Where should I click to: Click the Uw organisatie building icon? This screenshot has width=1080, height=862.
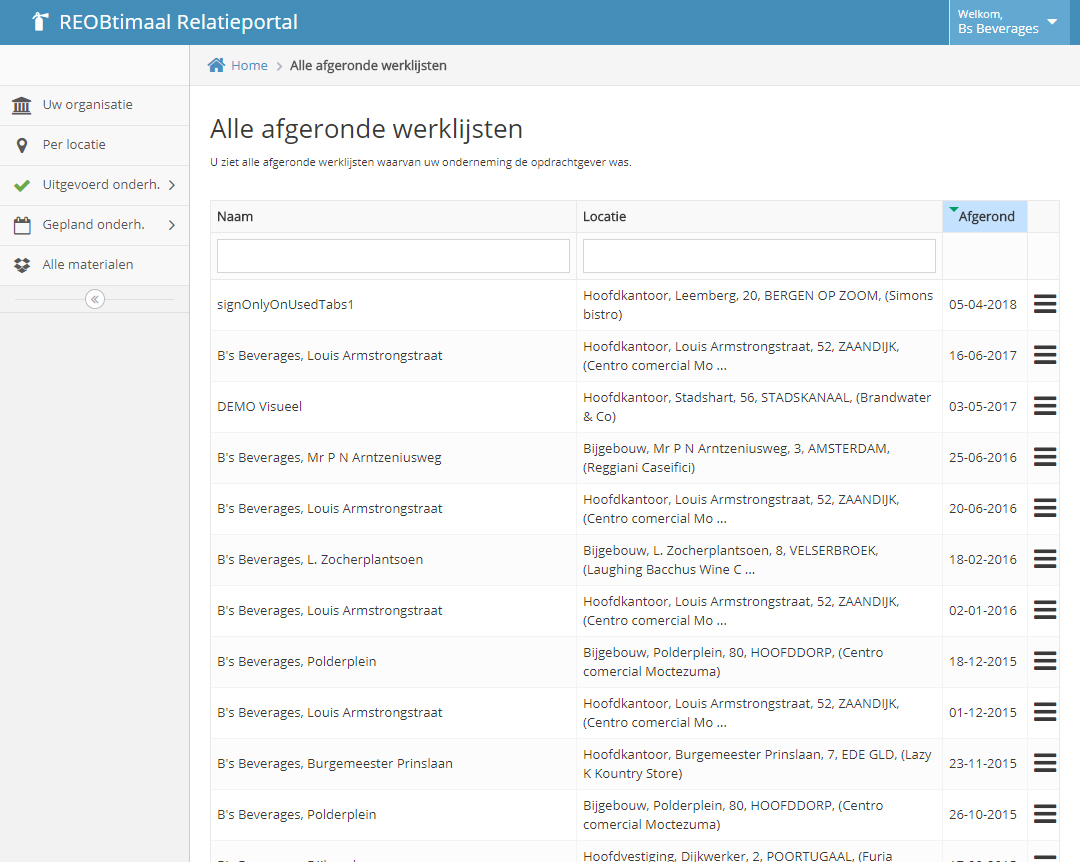point(21,105)
